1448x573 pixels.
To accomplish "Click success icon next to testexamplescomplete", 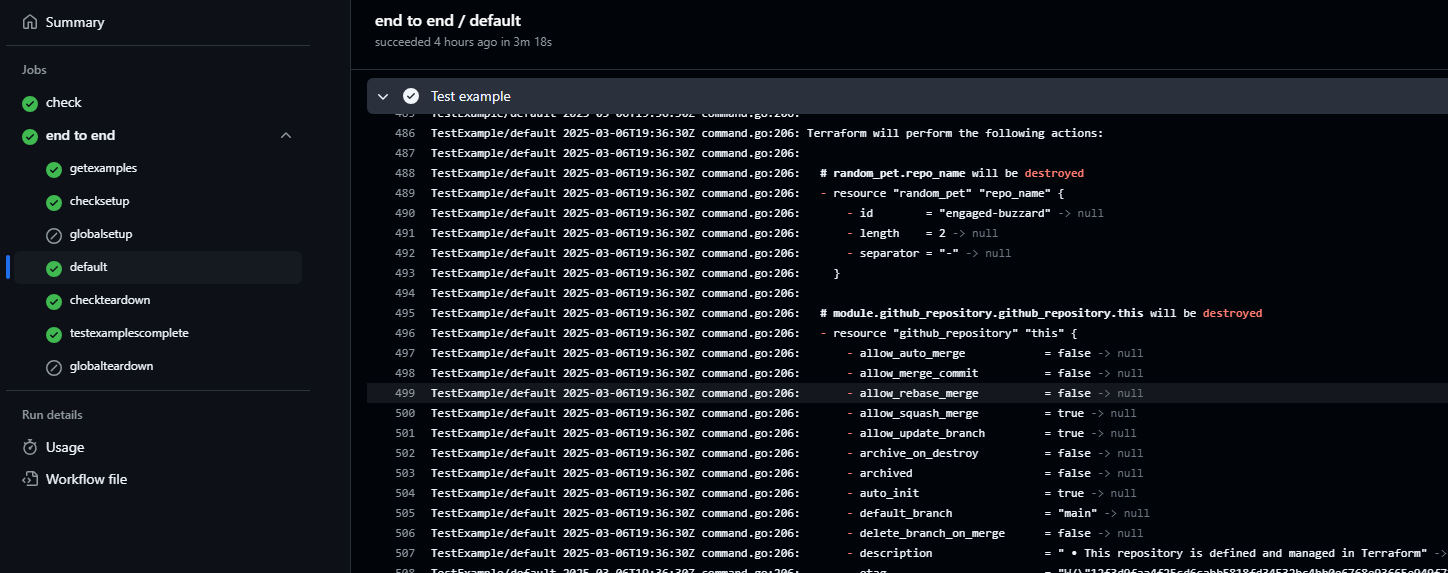I will tap(54, 333).
